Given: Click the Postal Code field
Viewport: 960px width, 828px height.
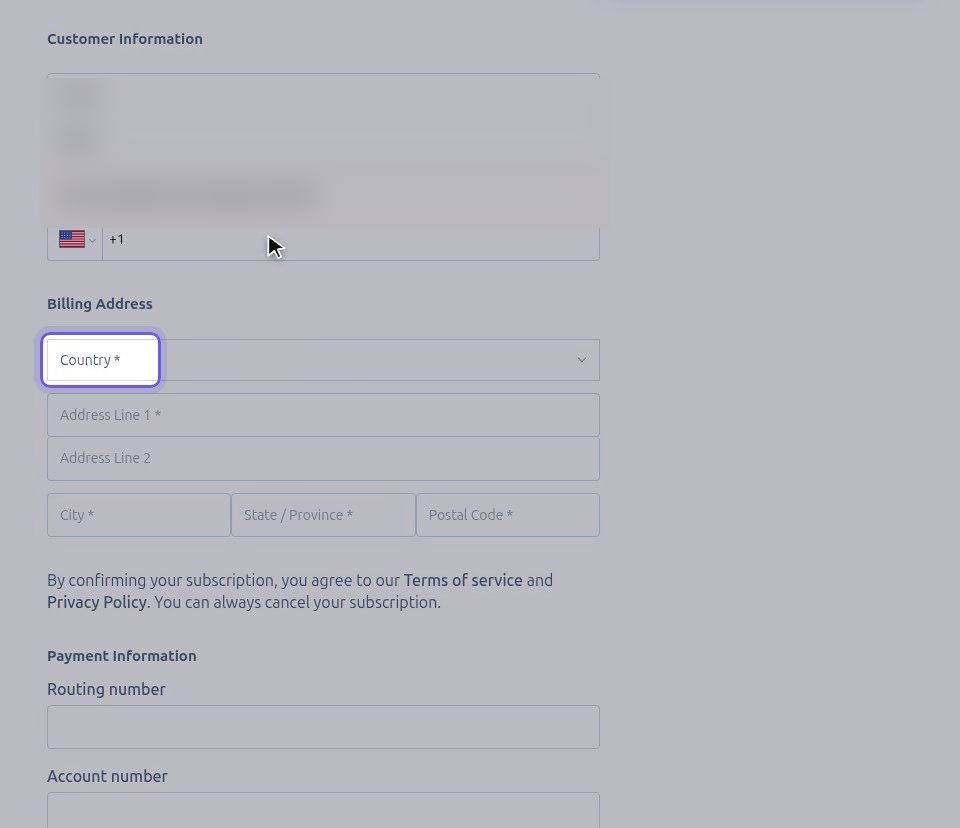Looking at the screenshot, I should pos(508,515).
